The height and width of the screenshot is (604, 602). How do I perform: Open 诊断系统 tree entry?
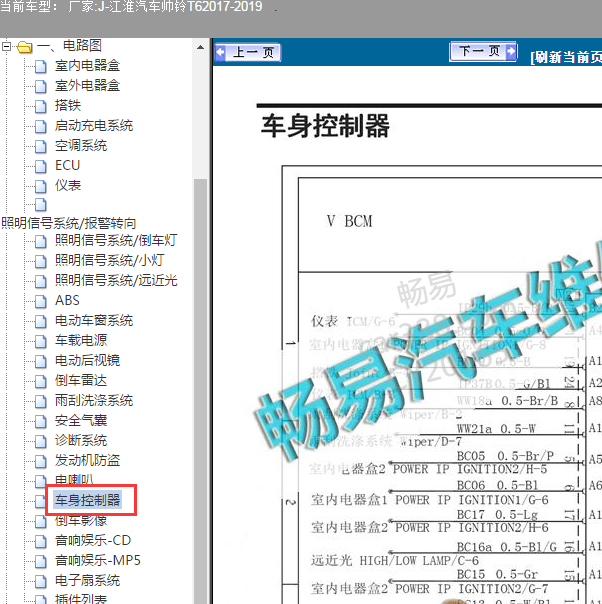(81, 441)
